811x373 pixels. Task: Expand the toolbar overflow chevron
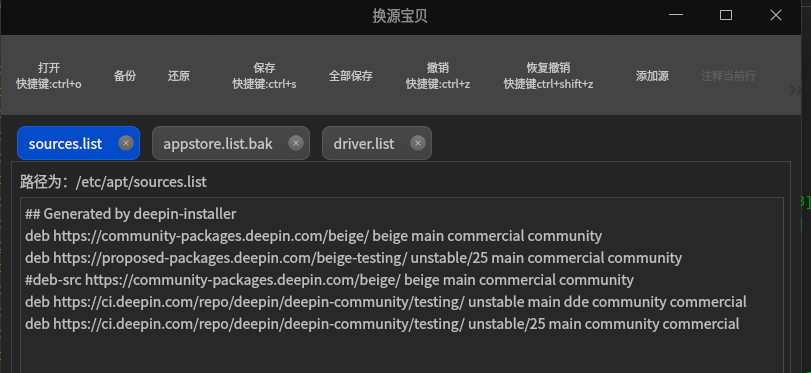(x=795, y=90)
